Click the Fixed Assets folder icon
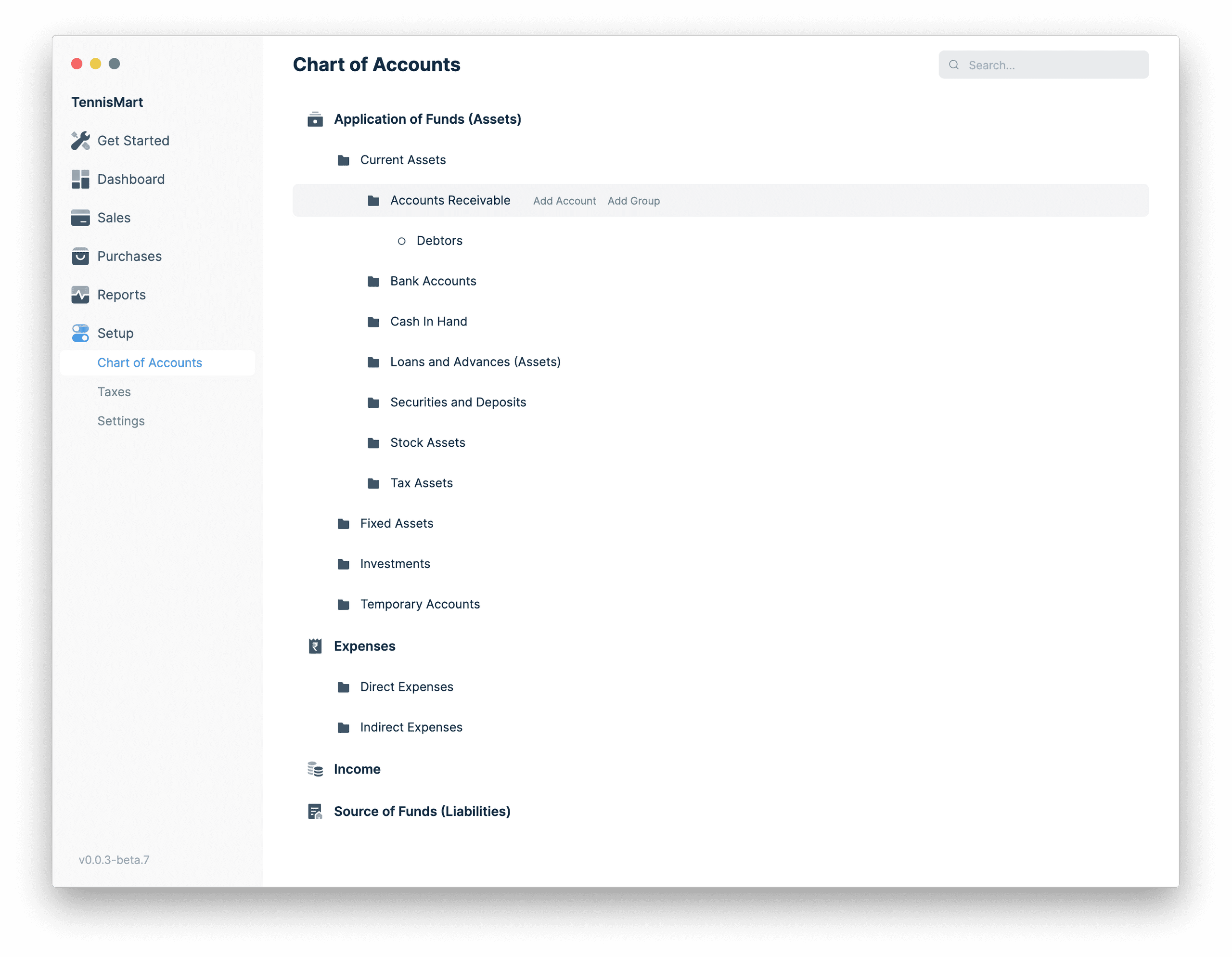The width and height of the screenshot is (1232, 957). (x=343, y=524)
